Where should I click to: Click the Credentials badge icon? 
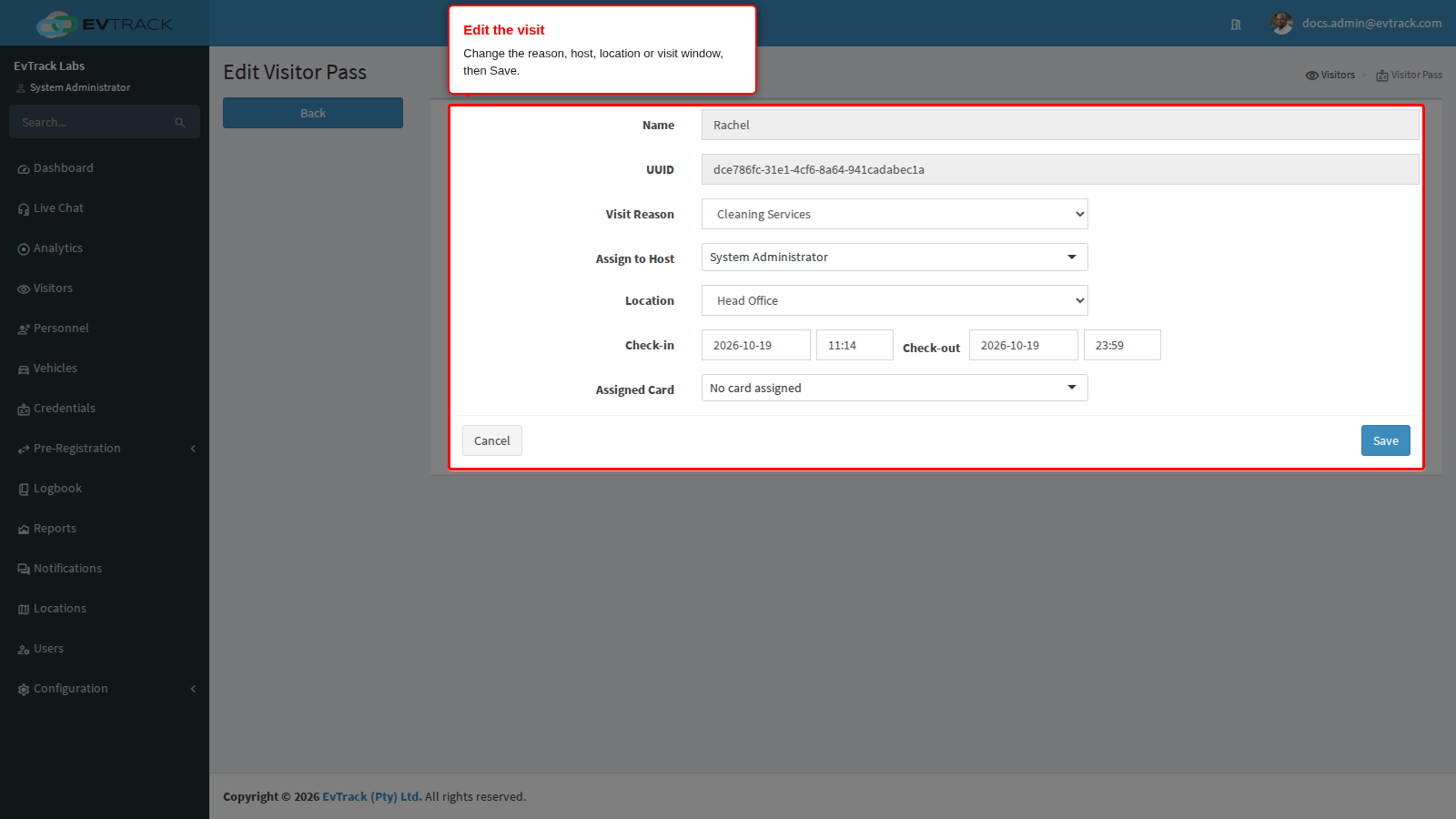point(24,409)
